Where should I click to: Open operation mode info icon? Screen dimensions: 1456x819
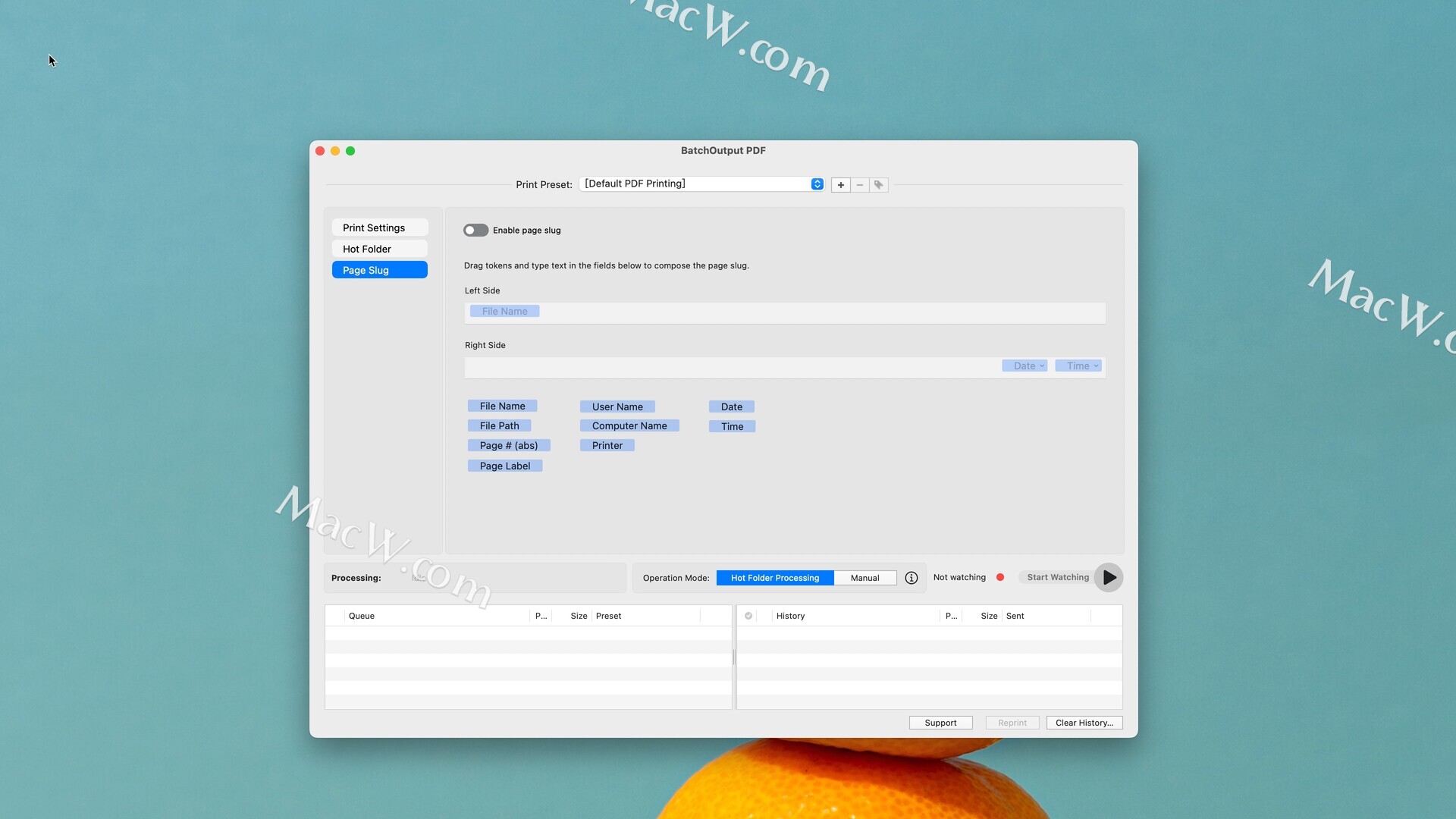tap(912, 578)
